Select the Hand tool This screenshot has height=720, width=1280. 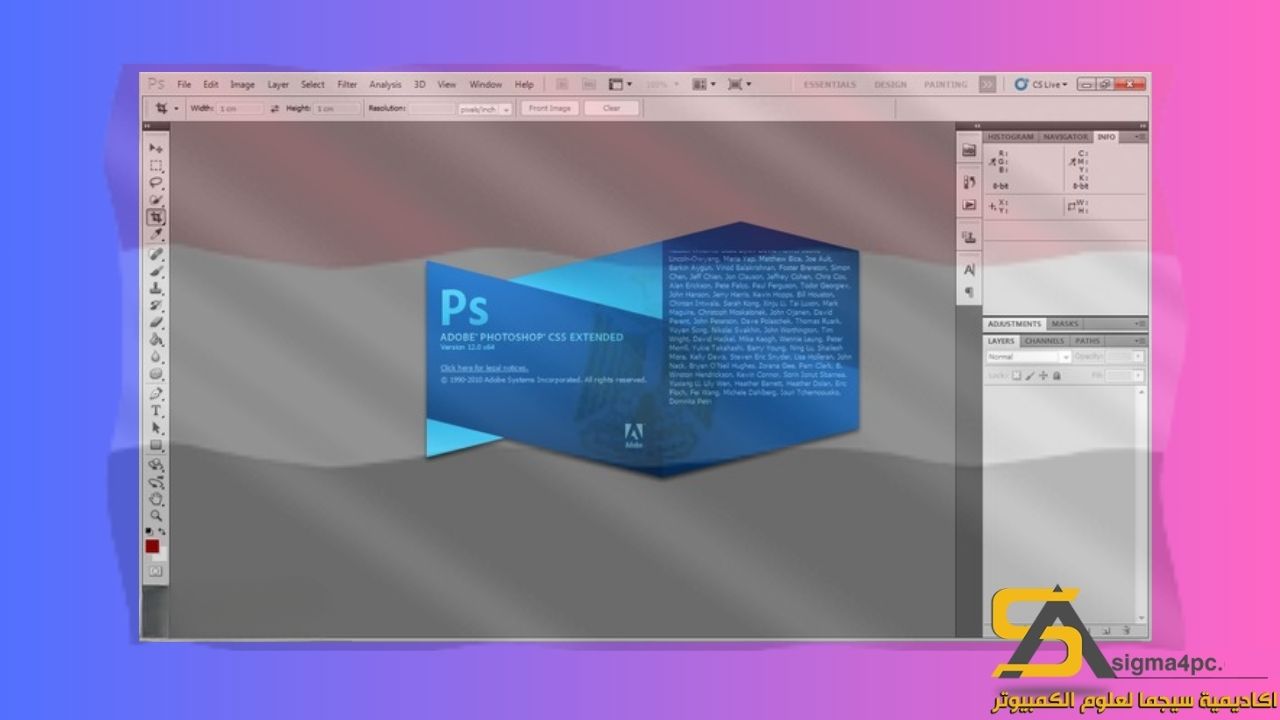157,499
